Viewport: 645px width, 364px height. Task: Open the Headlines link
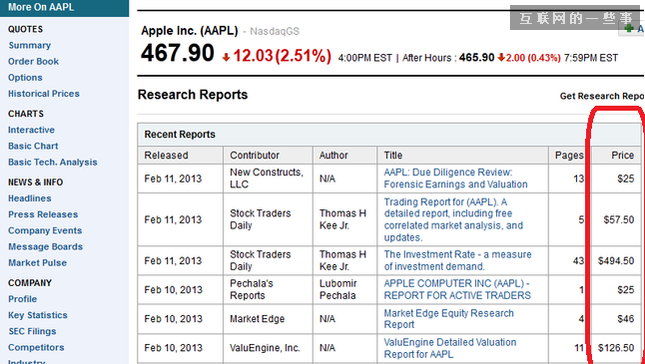pos(30,198)
